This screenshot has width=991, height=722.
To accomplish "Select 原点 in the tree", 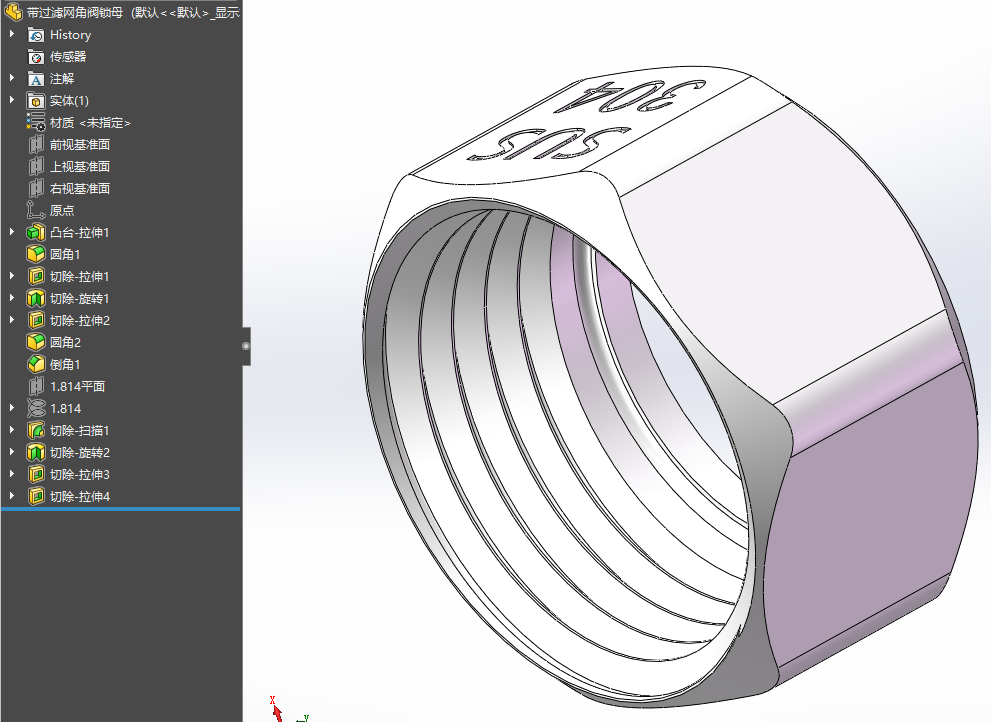I will coord(62,211).
